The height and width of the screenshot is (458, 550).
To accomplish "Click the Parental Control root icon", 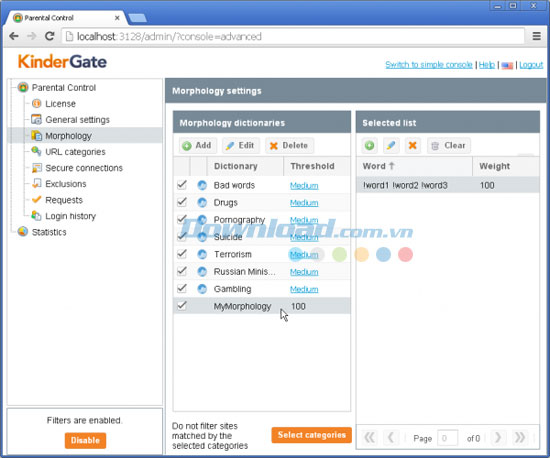I will (x=23, y=87).
